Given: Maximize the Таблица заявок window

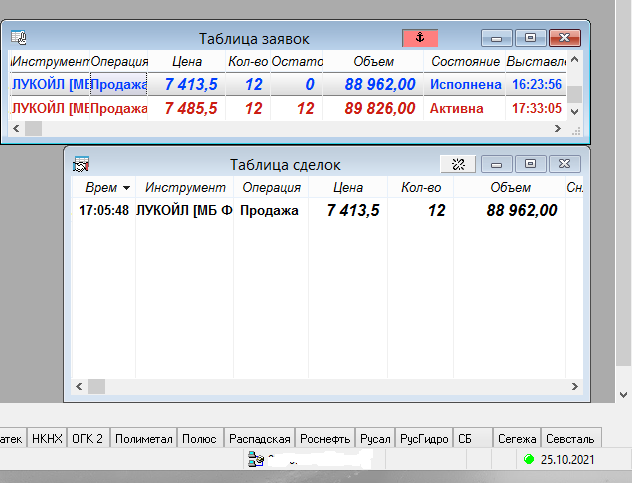Looking at the screenshot, I should [x=530, y=38].
